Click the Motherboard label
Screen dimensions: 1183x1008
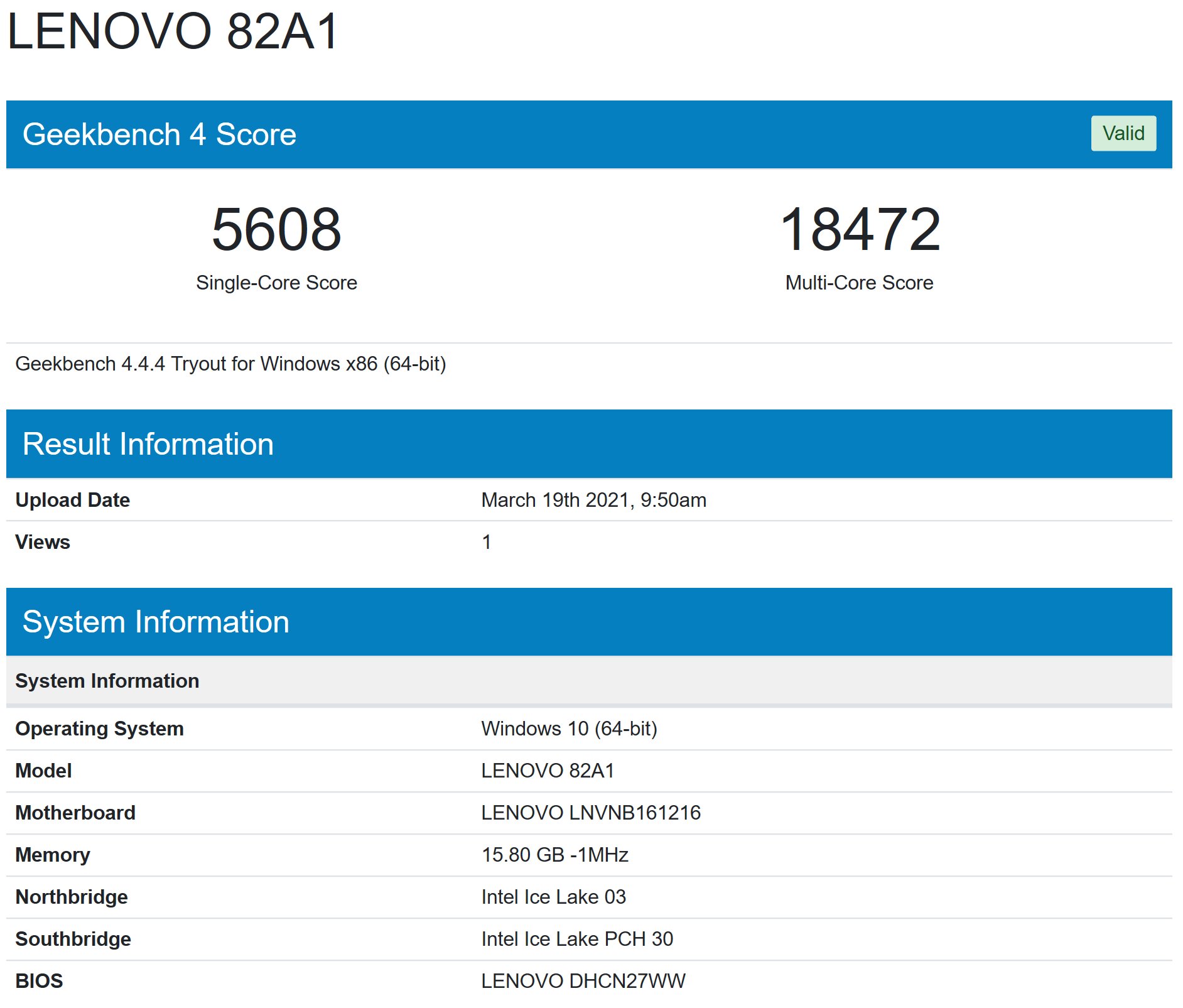coord(75,813)
